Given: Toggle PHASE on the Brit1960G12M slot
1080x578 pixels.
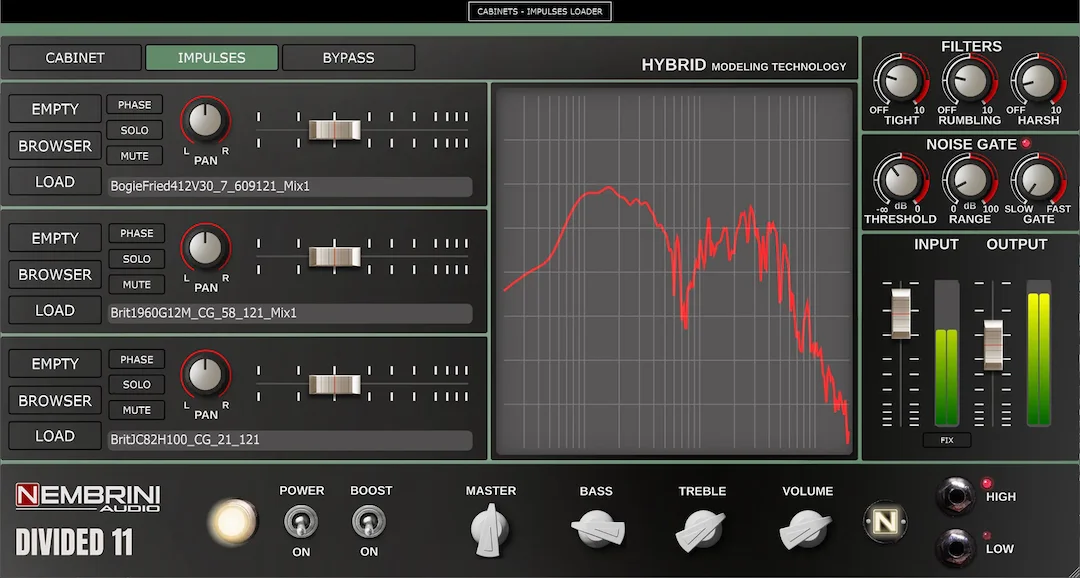Looking at the screenshot, I should tap(136, 234).
